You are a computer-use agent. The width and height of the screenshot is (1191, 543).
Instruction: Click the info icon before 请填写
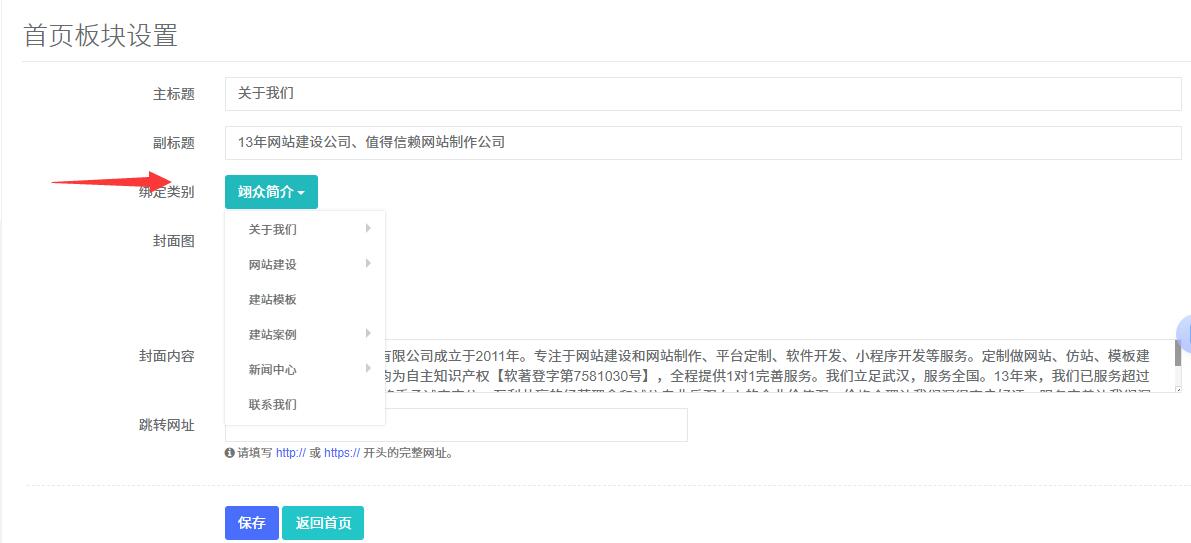coord(230,453)
